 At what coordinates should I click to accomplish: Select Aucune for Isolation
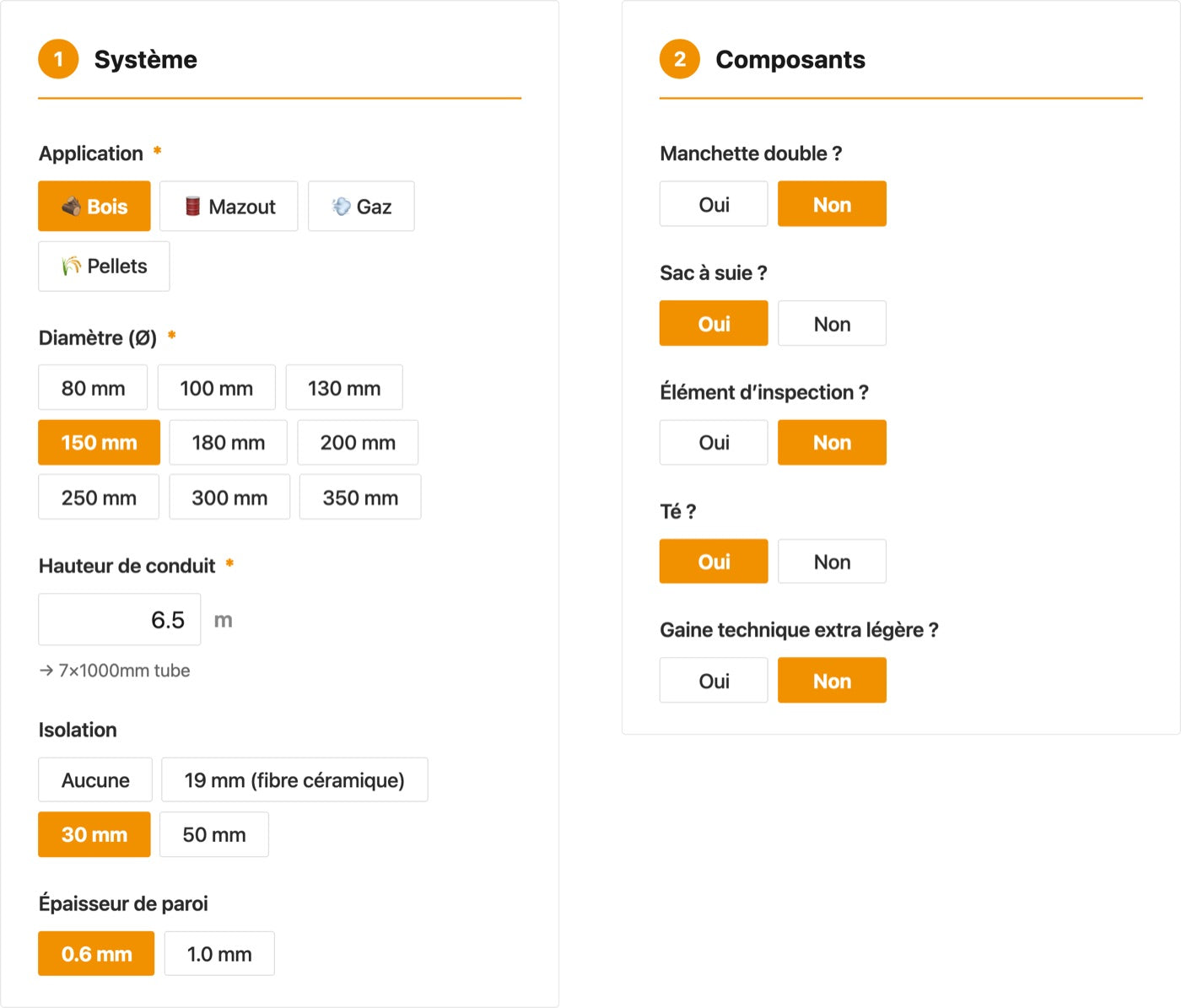pos(95,780)
